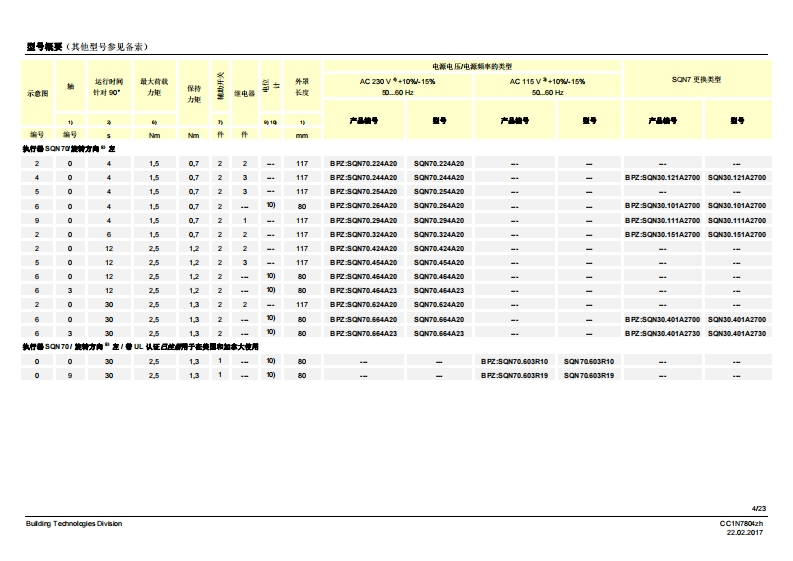Click the SQN7 更换类型 column header
The width and height of the screenshot is (793, 561).
[x=696, y=79]
